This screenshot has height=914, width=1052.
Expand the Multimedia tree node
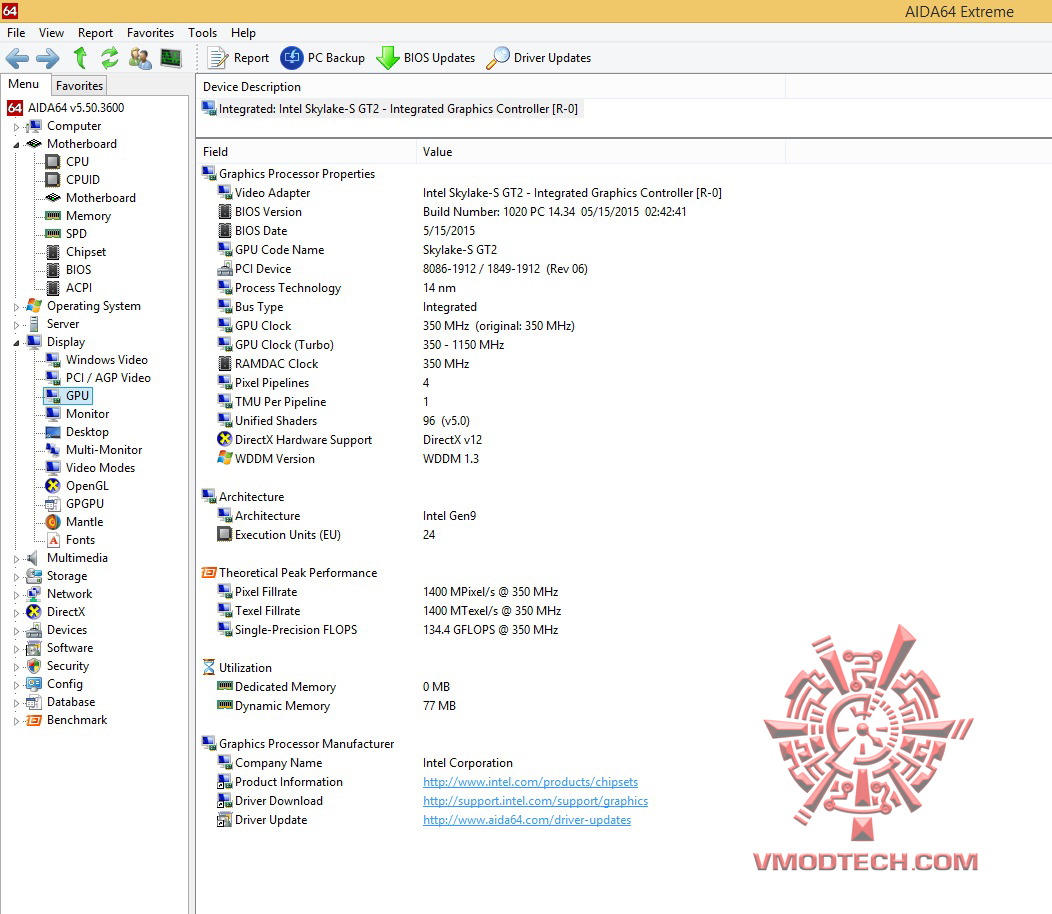click(x=16, y=559)
